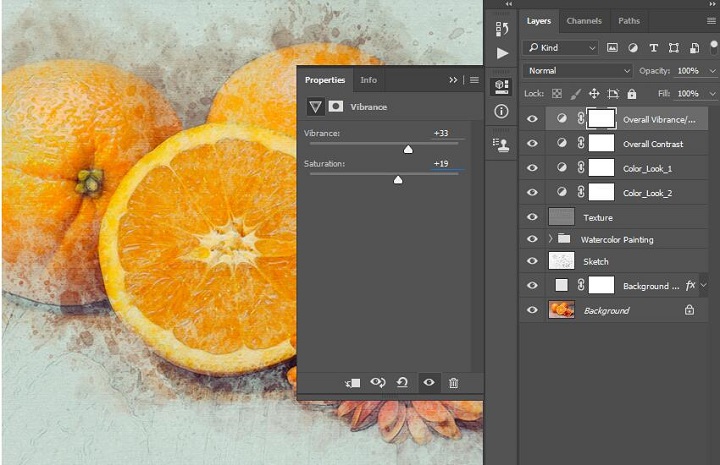This screenshot has width=720, height=465.
Task: Hide the Color_Look_2 layer
Action: 532,192
